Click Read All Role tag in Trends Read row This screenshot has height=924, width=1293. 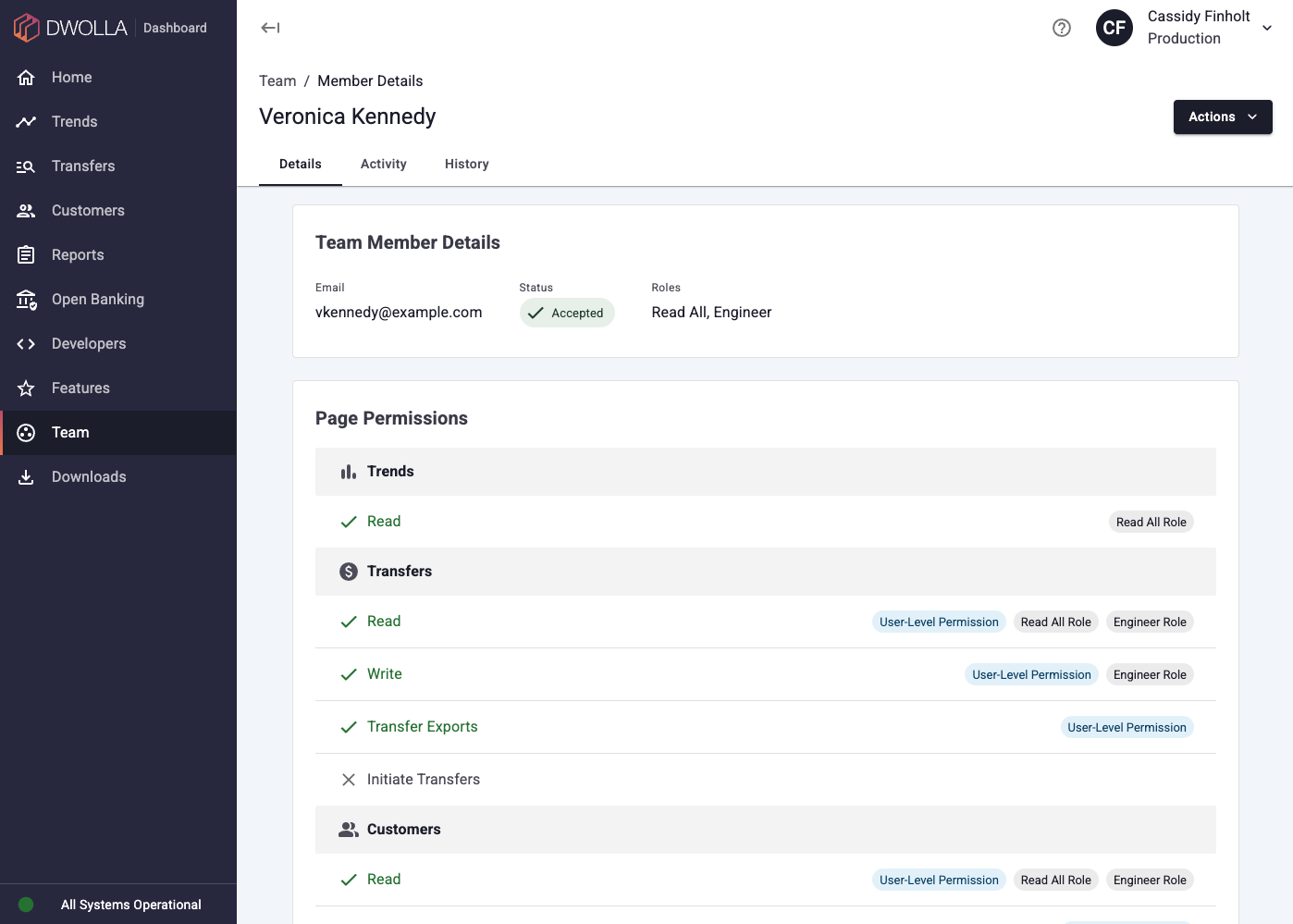coord(1151,522)
